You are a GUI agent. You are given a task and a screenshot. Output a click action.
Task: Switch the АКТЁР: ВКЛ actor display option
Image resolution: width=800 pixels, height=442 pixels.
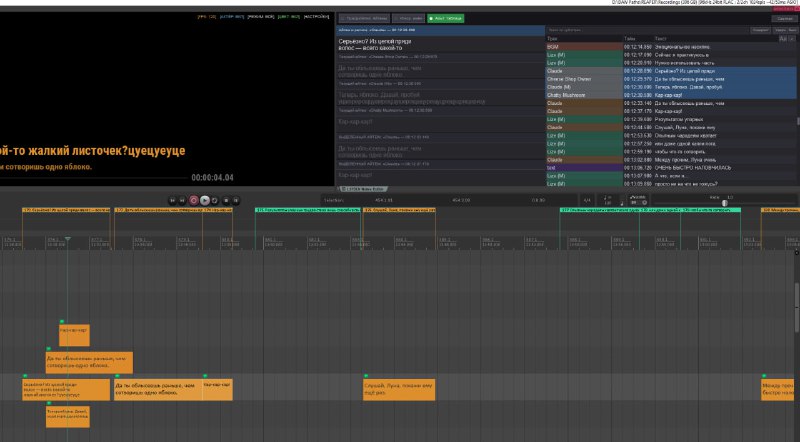coord(232,17)
